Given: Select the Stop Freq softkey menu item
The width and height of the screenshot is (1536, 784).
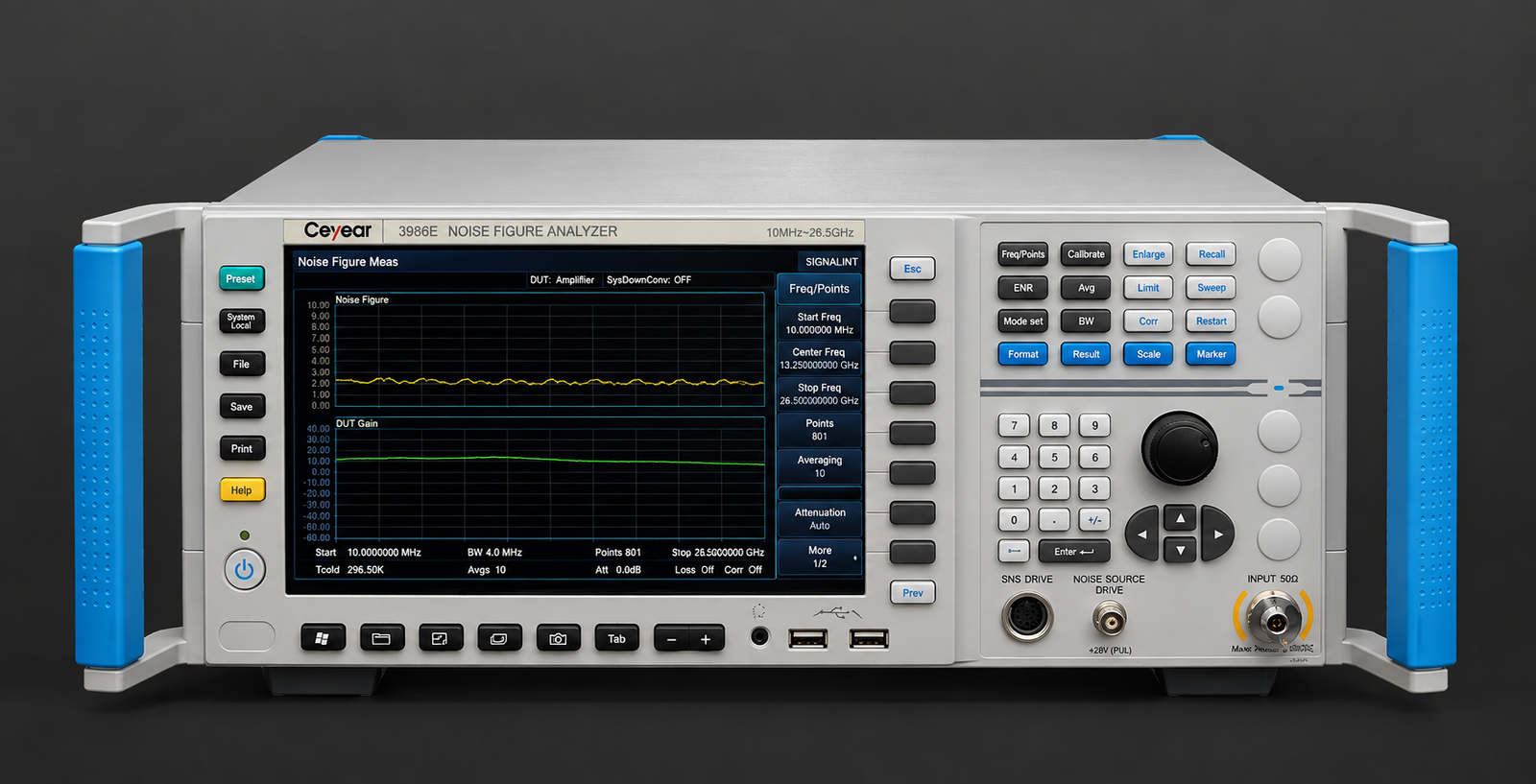Looking at the screenshot, I should 819,394.
